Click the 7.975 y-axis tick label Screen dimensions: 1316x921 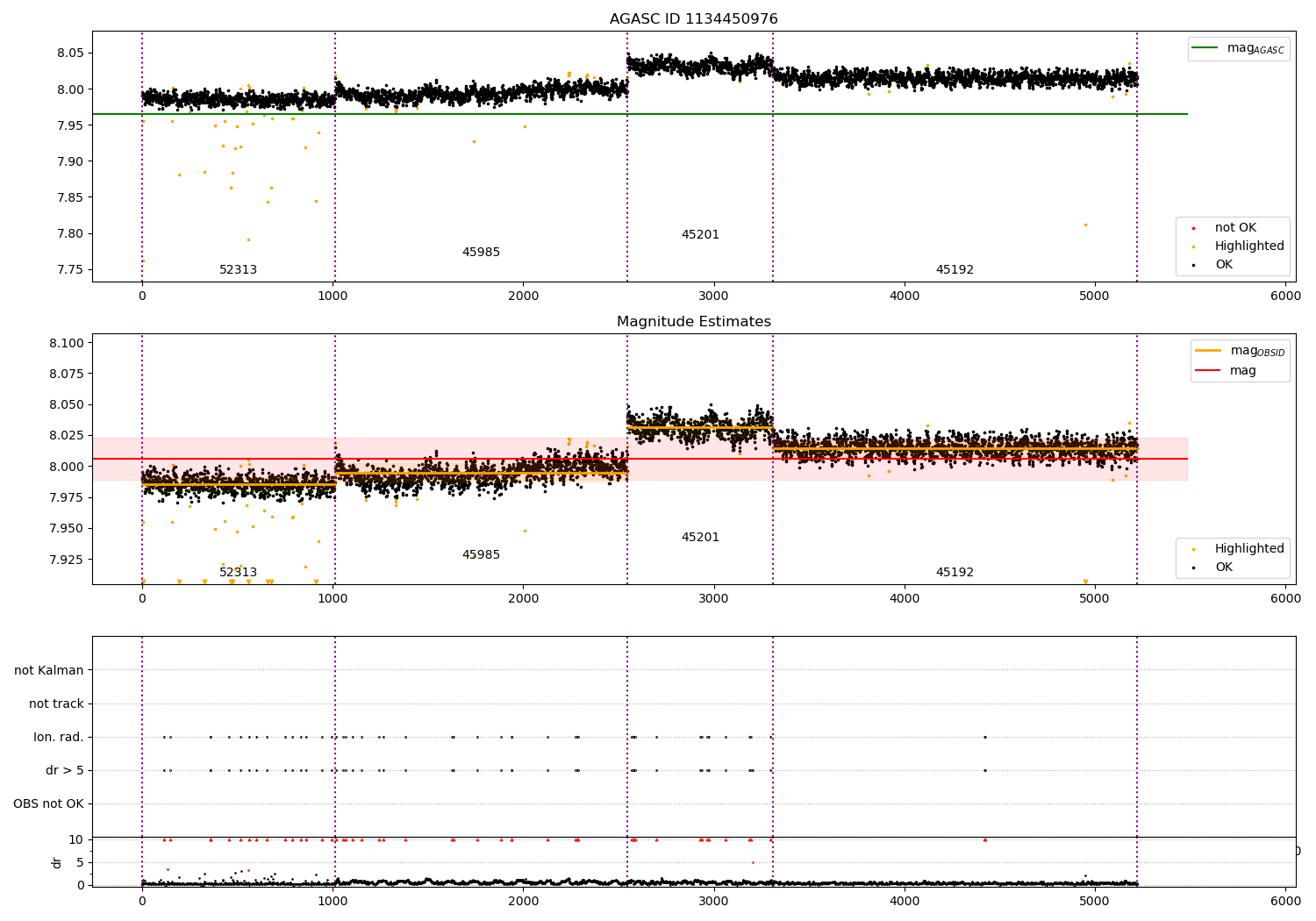point(68,498)
